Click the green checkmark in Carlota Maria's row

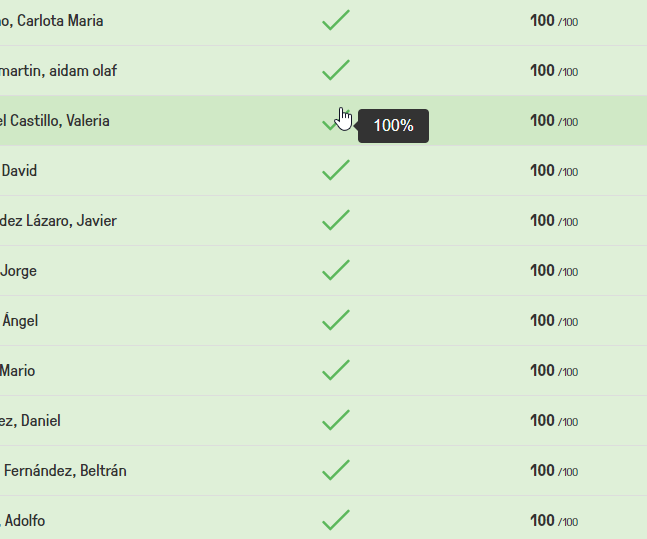pos(336,20)
